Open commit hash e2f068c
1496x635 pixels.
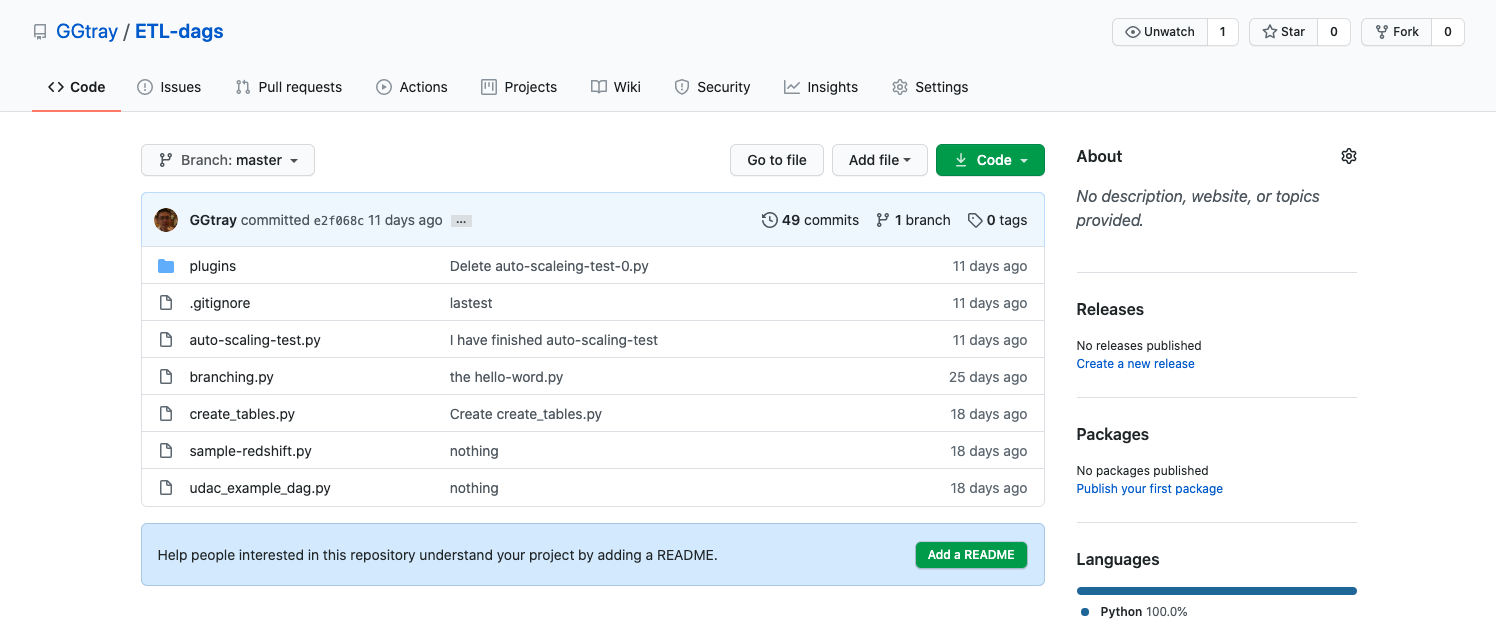[x=339, y=220]
